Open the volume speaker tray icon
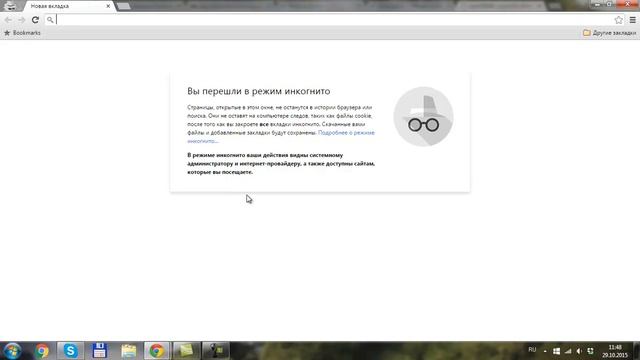Viewport: 640px width, 360px height. click(579, 351)
